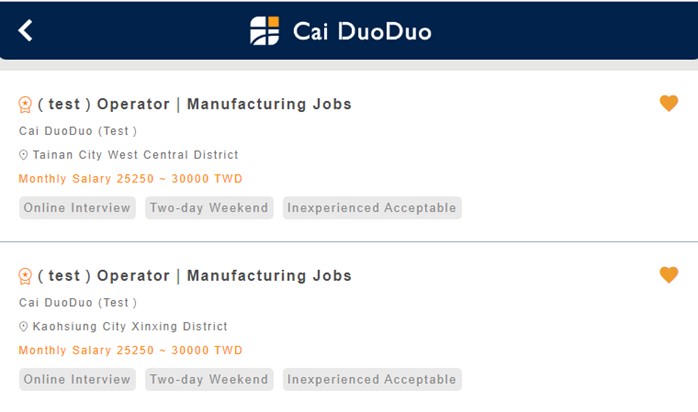Click award badge on Tainan job listing
Image resolution: width=698 pixels, height=412 pixels.
click(x=26, y=105)
